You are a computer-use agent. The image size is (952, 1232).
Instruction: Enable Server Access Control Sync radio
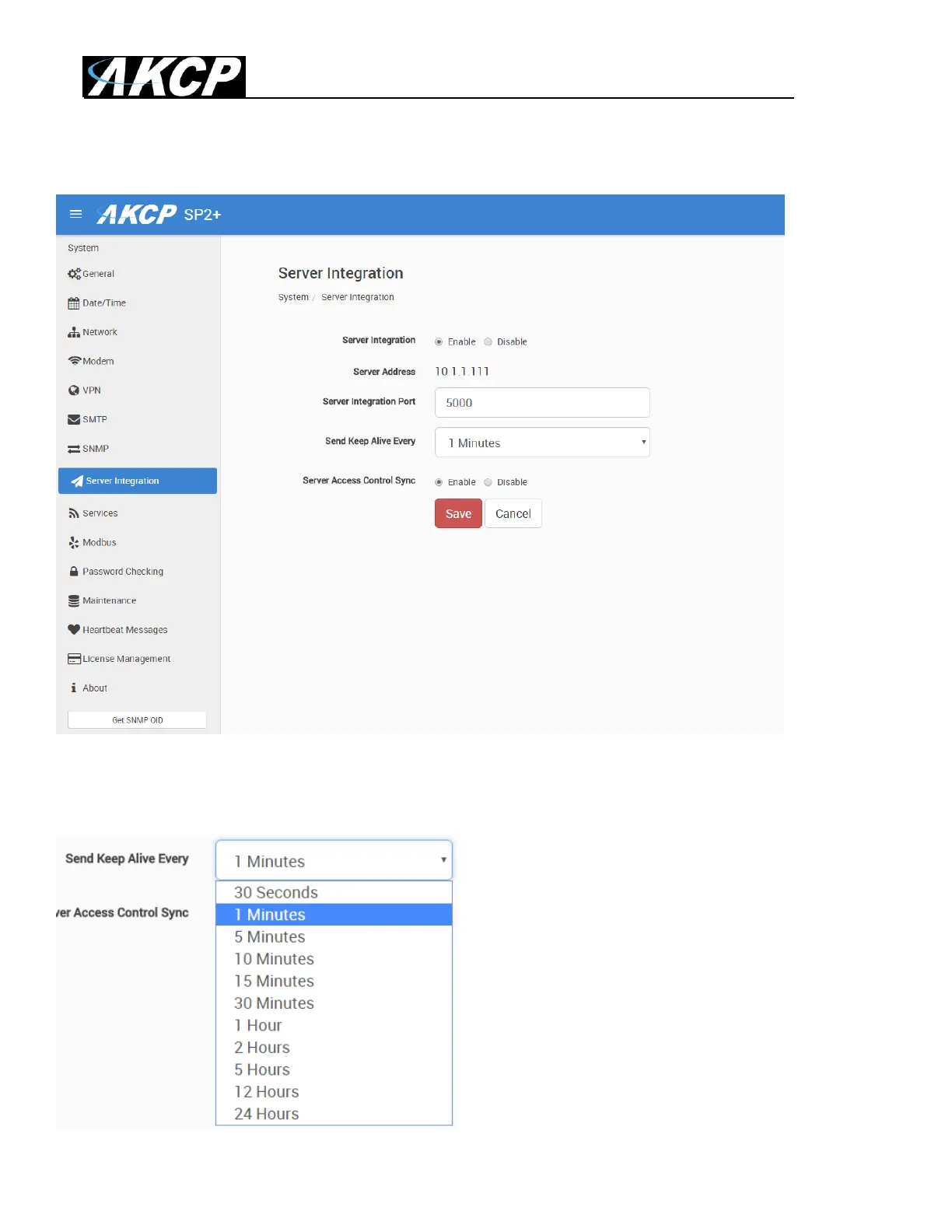(439, 482)
